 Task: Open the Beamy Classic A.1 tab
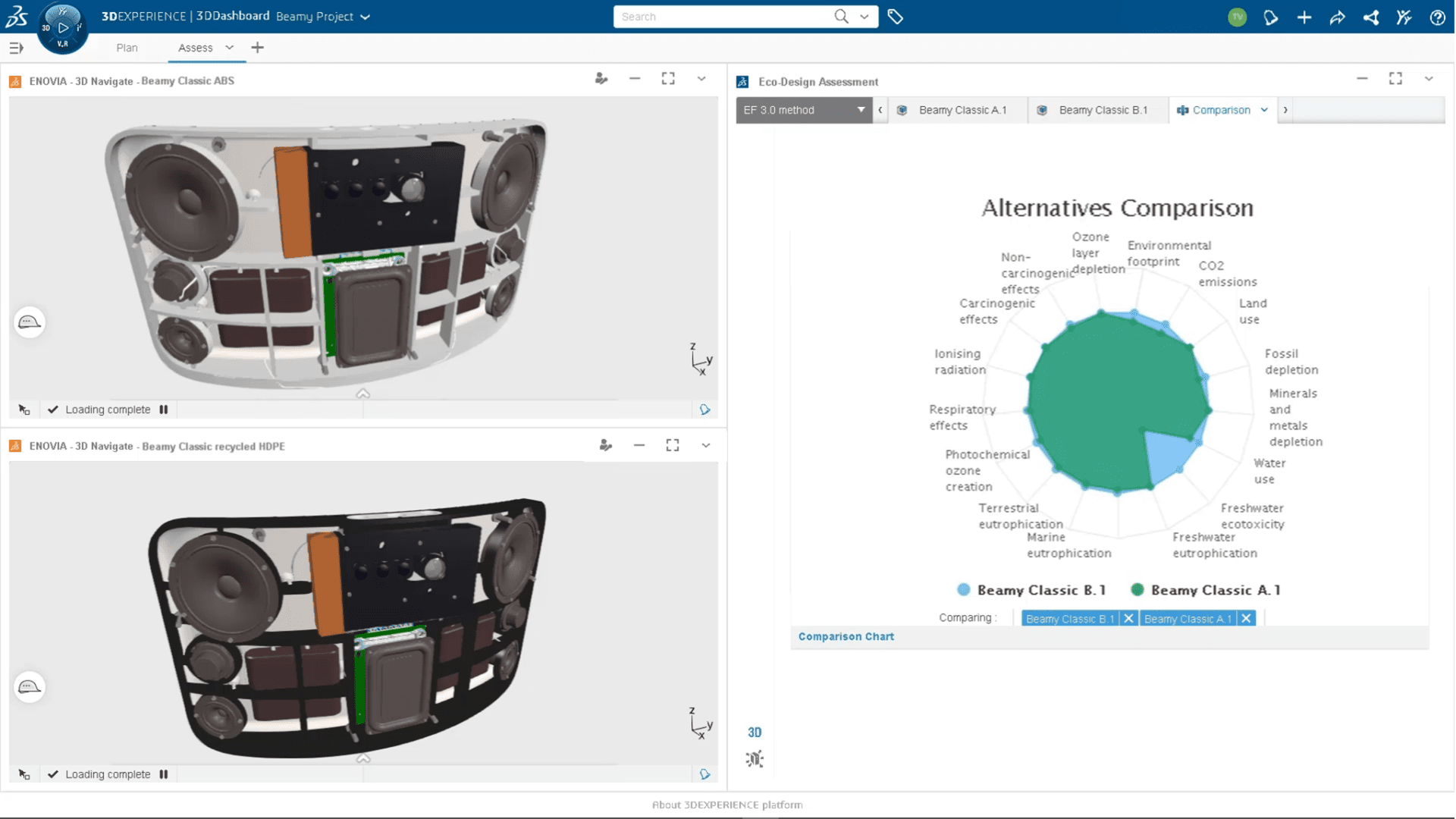[962, 110]
